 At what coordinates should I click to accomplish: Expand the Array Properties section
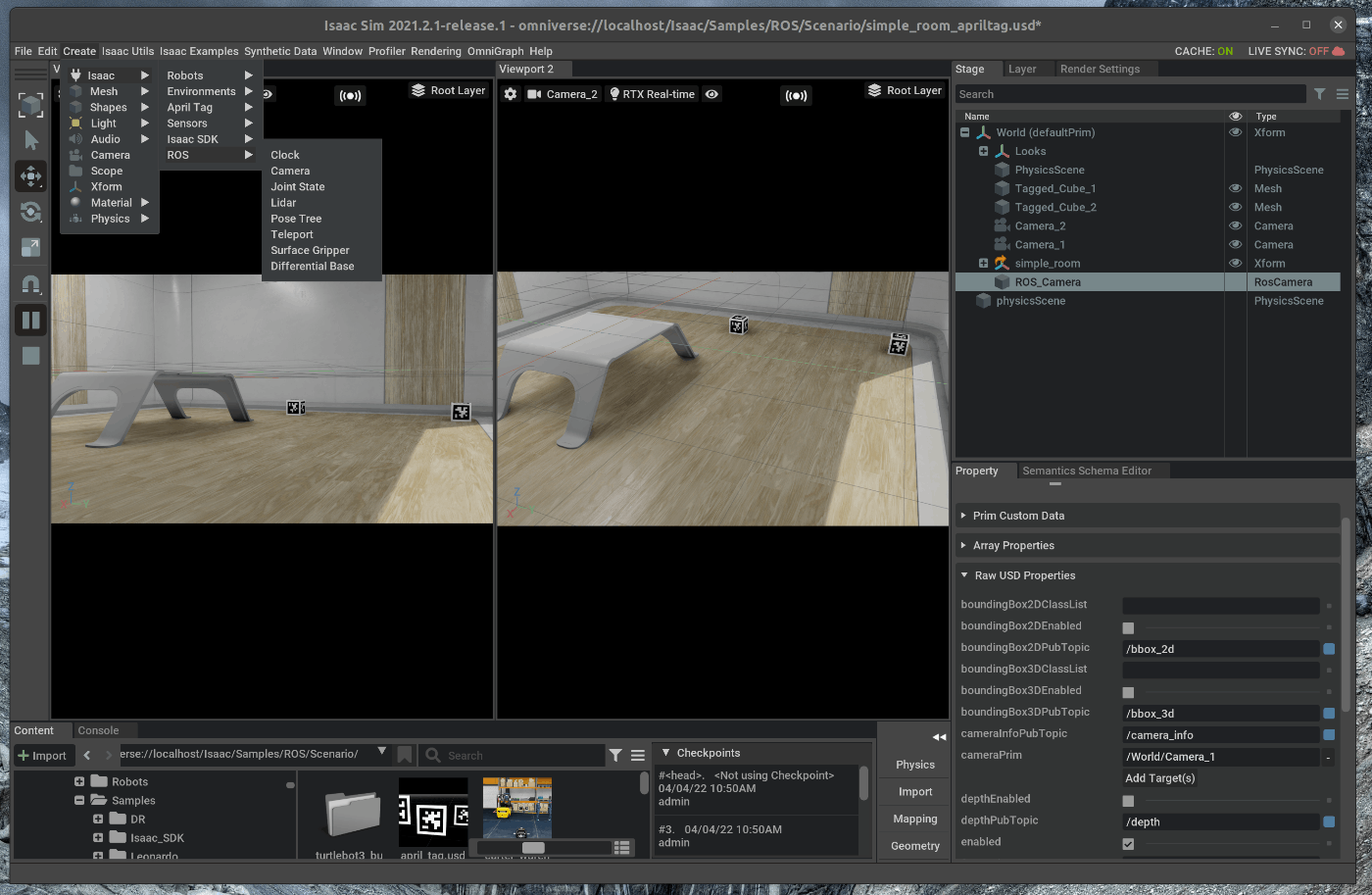pos(1147,545)
